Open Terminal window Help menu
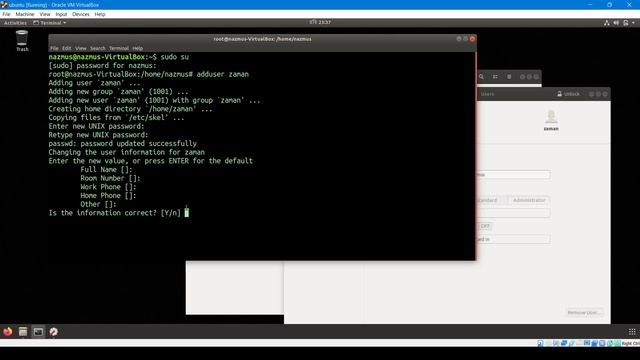The height and width of the screenshot is (360, 640). click(x=138, y=48)
